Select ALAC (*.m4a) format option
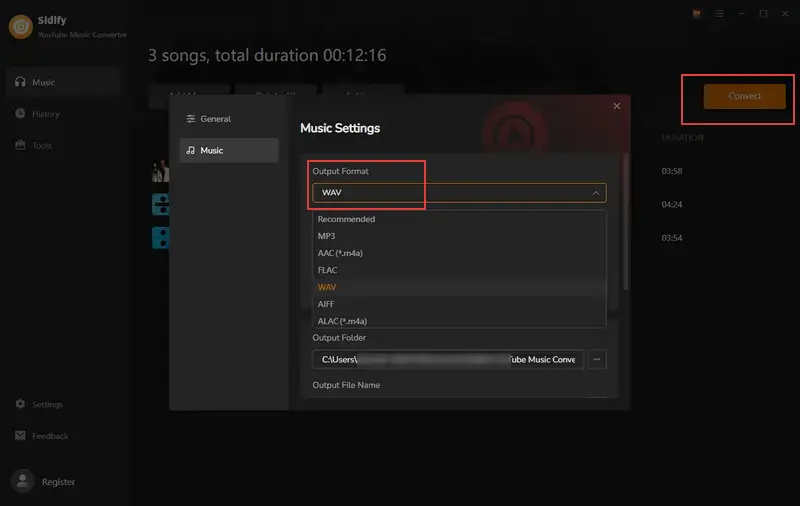This screenshot has height=506, width=800. click(x=459, y=321)
